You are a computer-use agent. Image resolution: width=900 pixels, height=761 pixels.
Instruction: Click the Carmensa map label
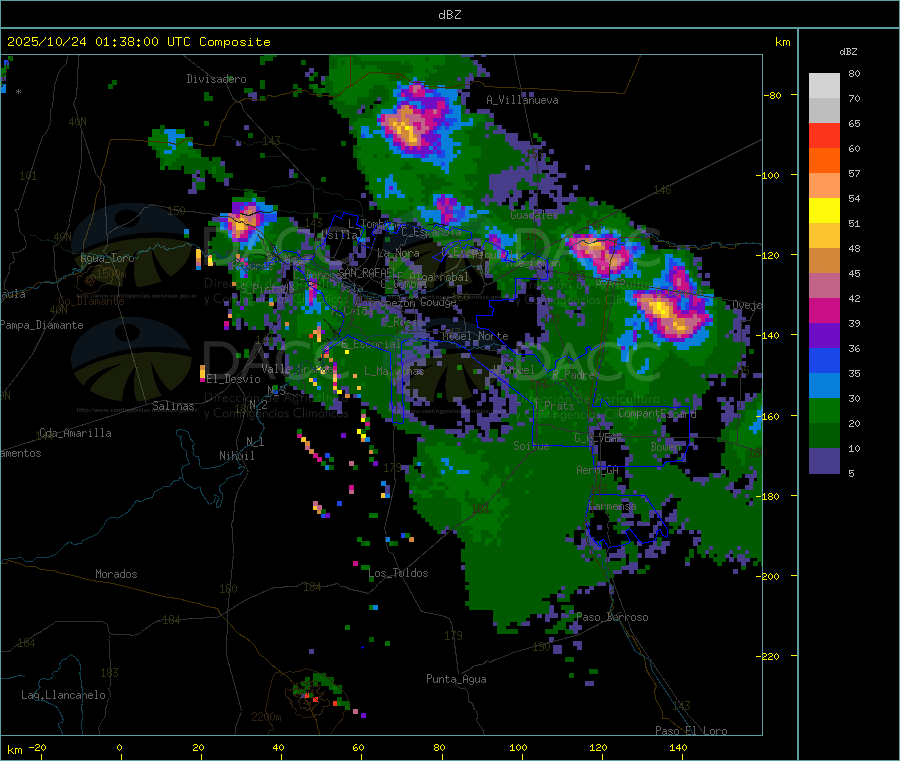[612, 506]
